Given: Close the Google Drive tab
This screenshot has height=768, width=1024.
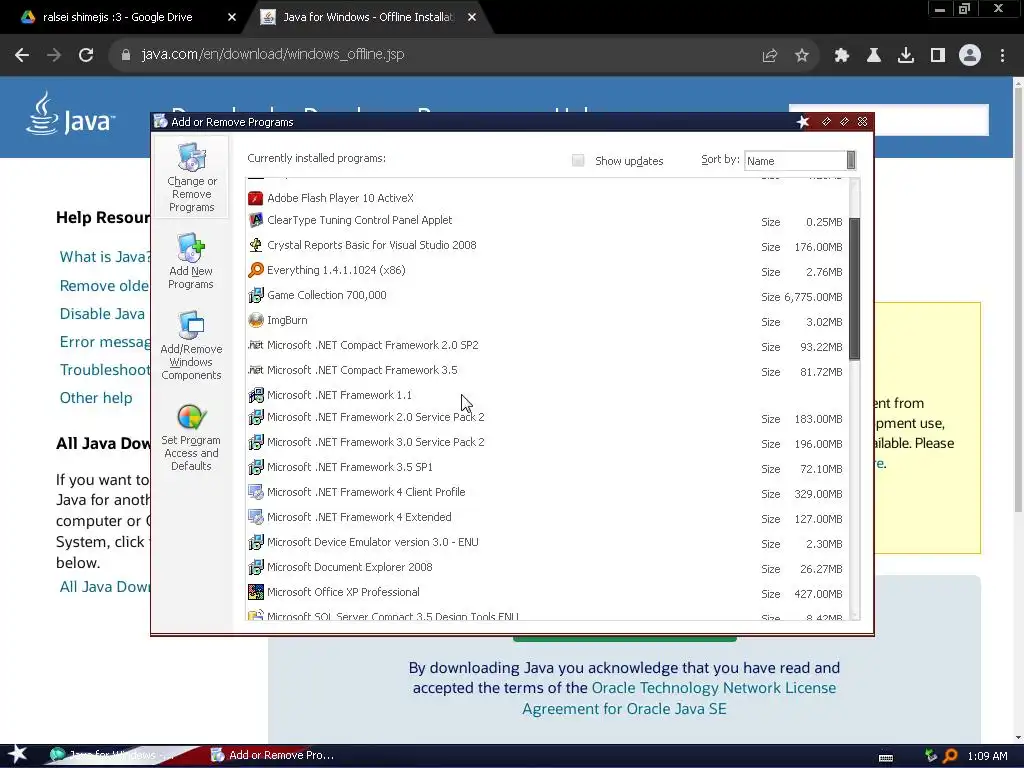Looking at the screenshot, I should pyautogui.click(x=232, y=18).
